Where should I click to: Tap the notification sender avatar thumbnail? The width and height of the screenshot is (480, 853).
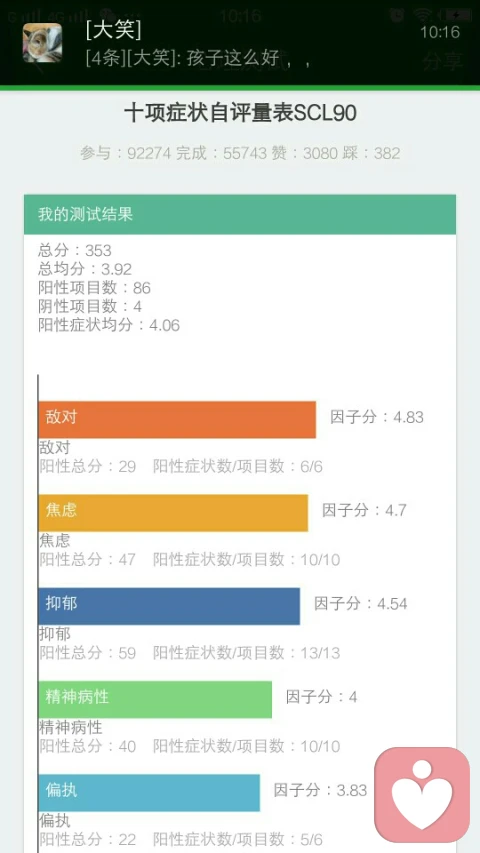[42, 42]
